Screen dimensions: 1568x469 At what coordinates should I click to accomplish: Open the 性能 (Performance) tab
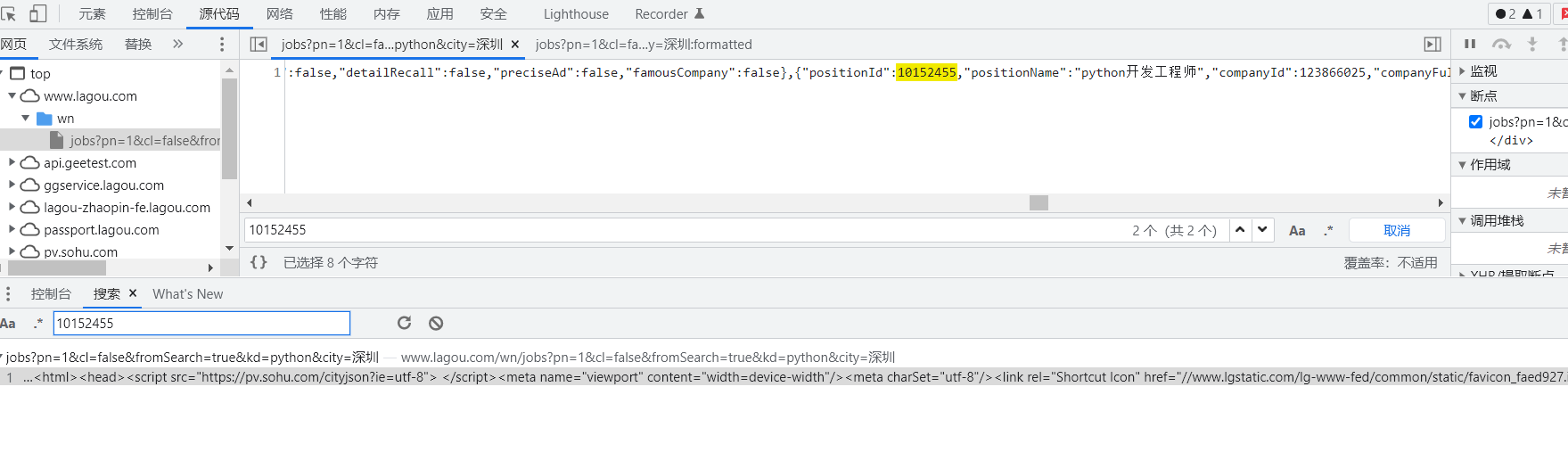click(333, 13)
